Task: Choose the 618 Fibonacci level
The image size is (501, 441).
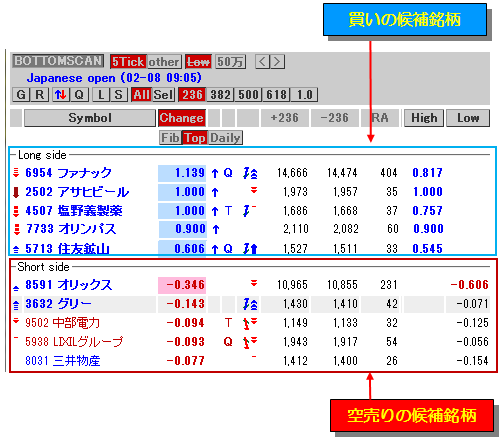Action: click(276, 95)
